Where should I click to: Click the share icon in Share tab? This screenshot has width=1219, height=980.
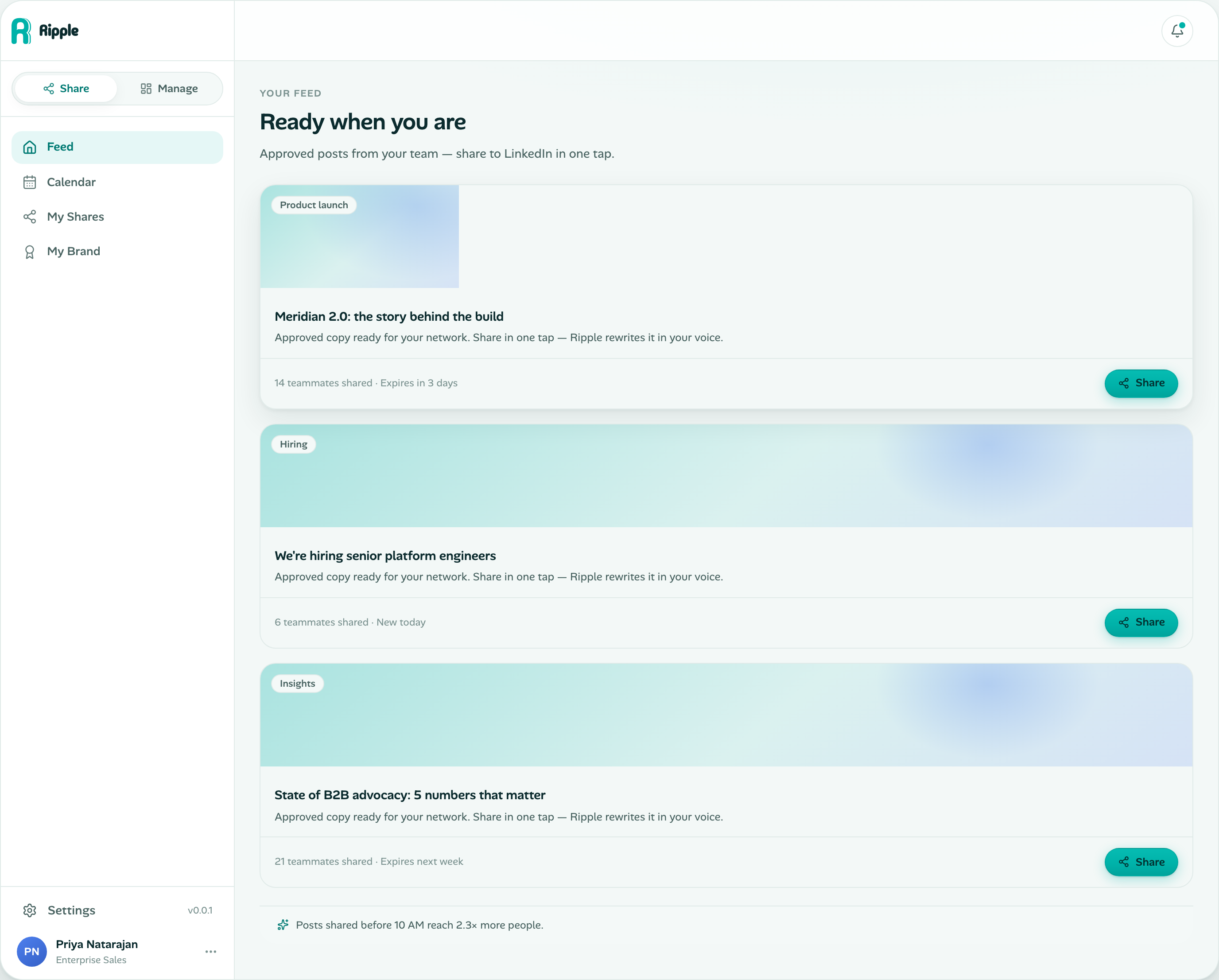point(49,89)
